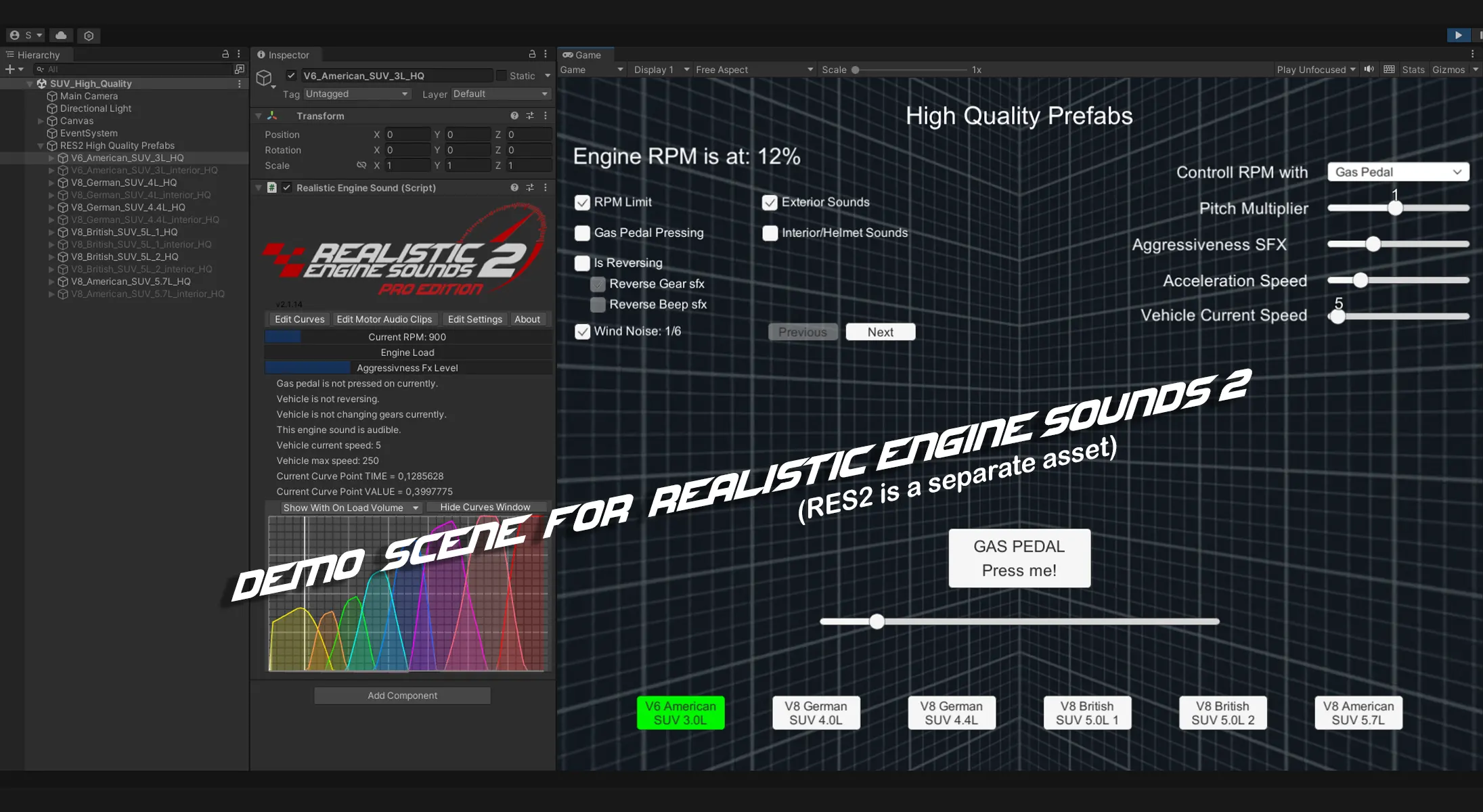Open the Inspector panel three-dot menu

pos(546,54)
